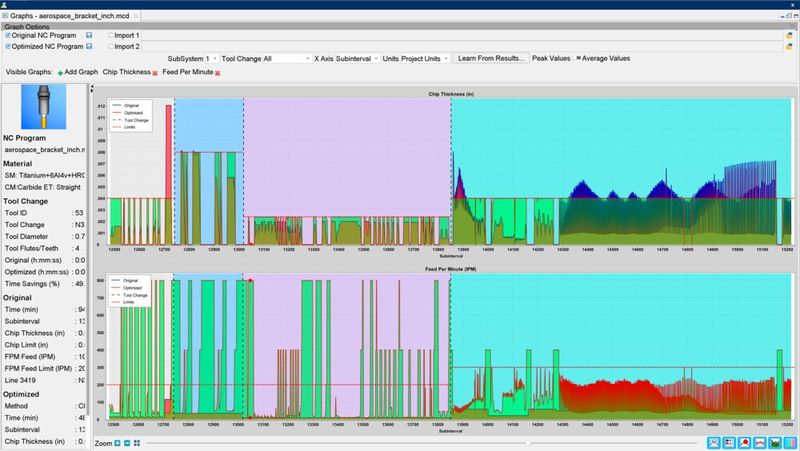Browse file icon for Import 2 row
The height and width of the screenshot is (451, 800).
pos(789,46)
